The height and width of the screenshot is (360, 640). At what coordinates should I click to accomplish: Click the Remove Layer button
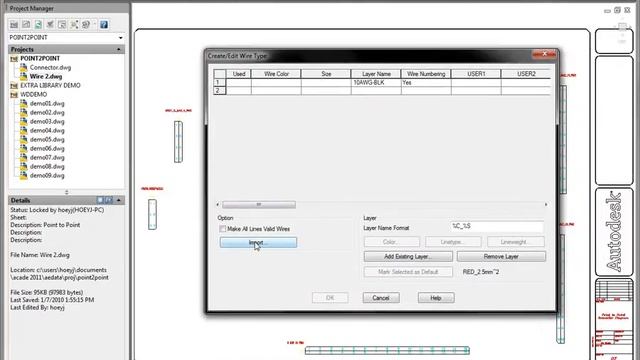(501, 257)
